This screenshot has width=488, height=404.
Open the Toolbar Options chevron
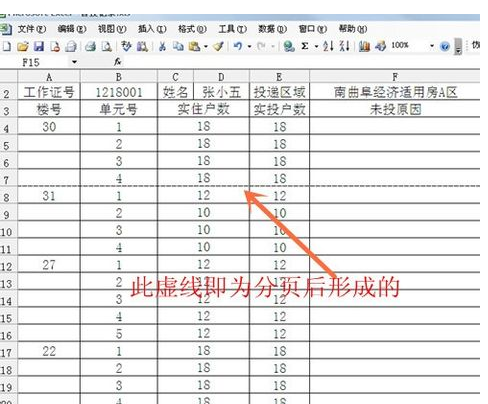[459, 46]
